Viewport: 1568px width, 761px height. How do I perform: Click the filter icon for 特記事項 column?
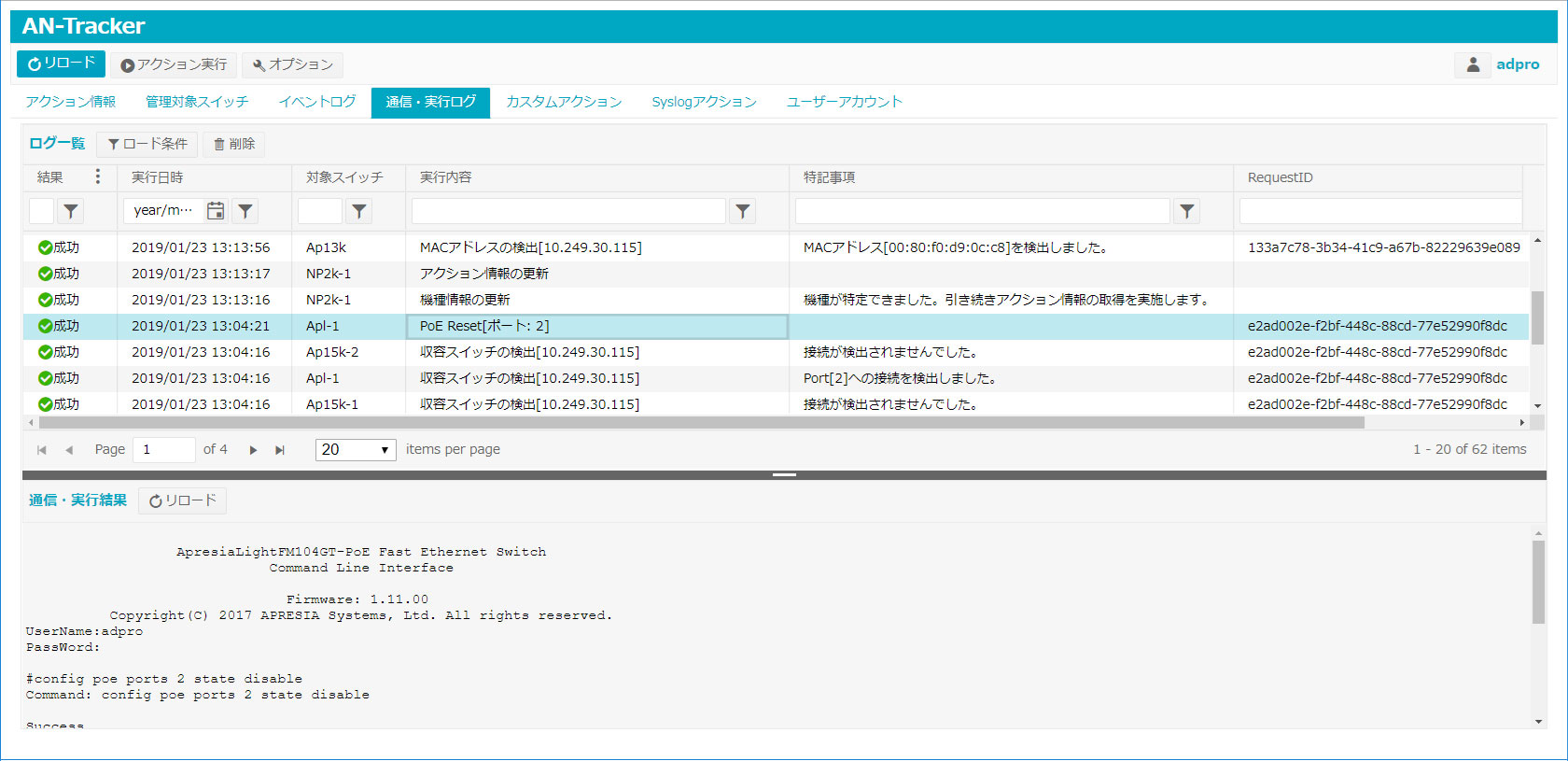click(1186, 211)
